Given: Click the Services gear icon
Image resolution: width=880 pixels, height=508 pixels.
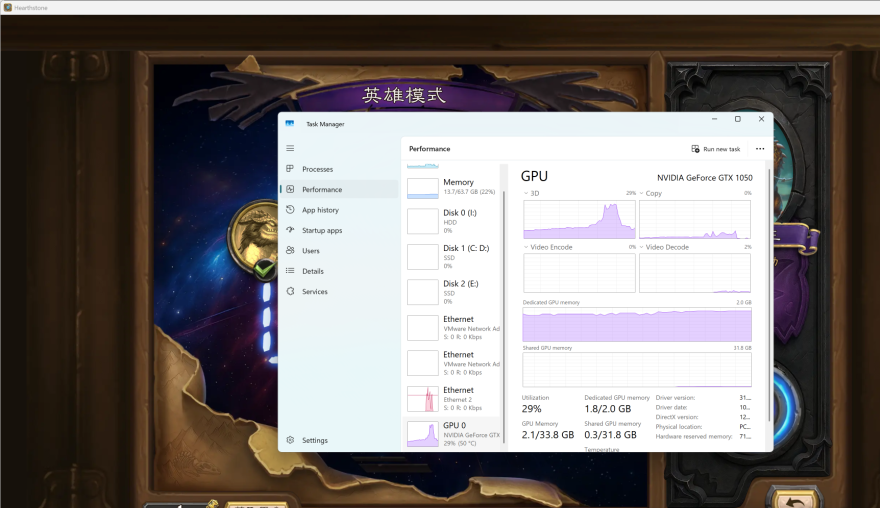Looking at the screenshot, I should (x=290, y=292).
